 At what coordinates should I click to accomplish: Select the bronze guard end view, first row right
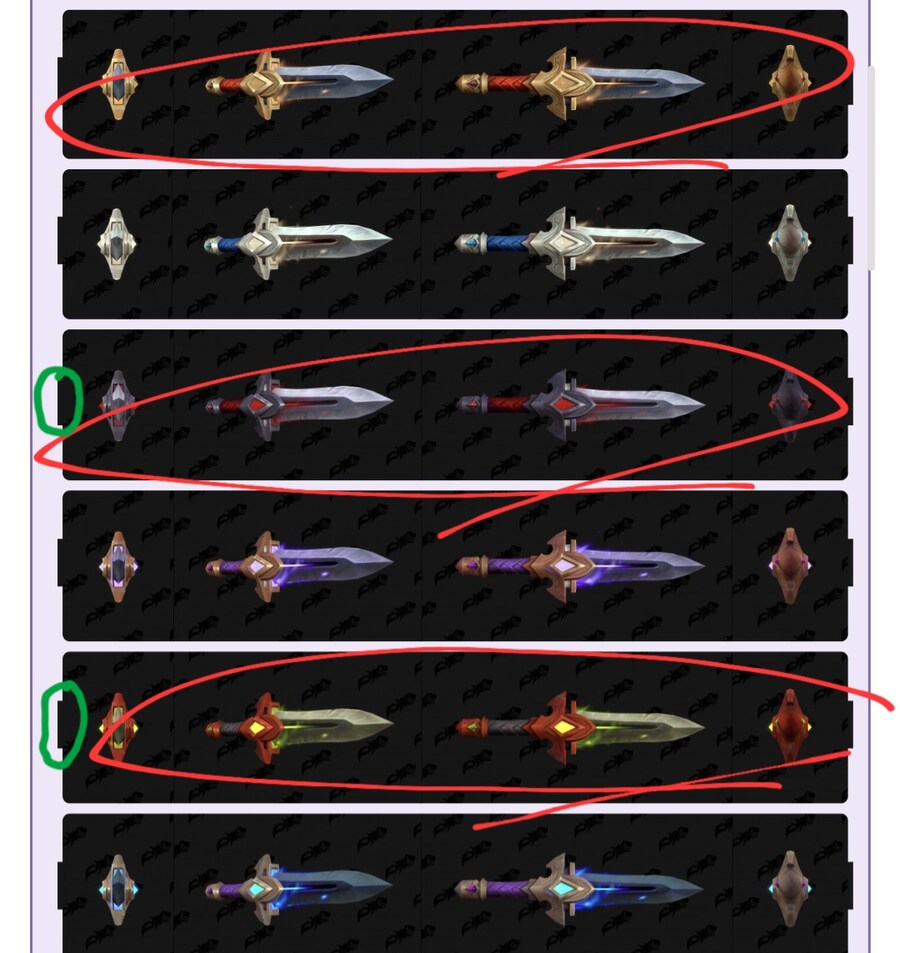pyautogui.click(x=789, y=83)
